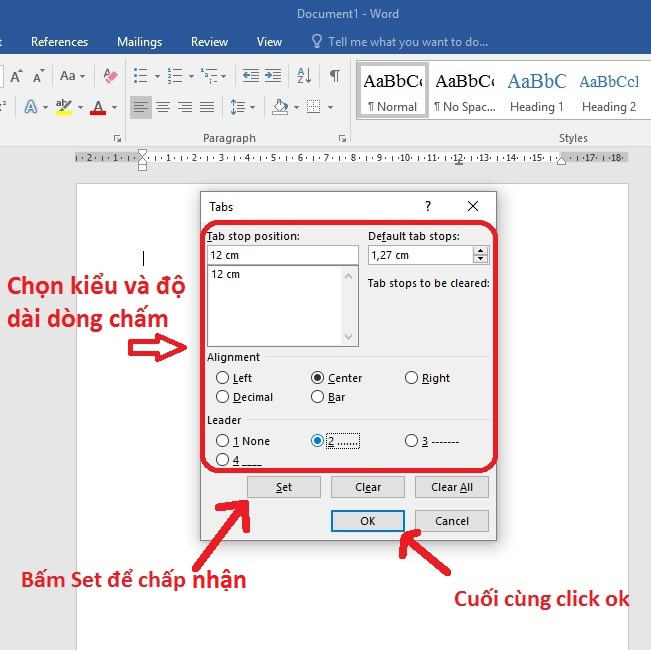
Task: Select Center alignment radio button in Tabs
Action: 317,378
